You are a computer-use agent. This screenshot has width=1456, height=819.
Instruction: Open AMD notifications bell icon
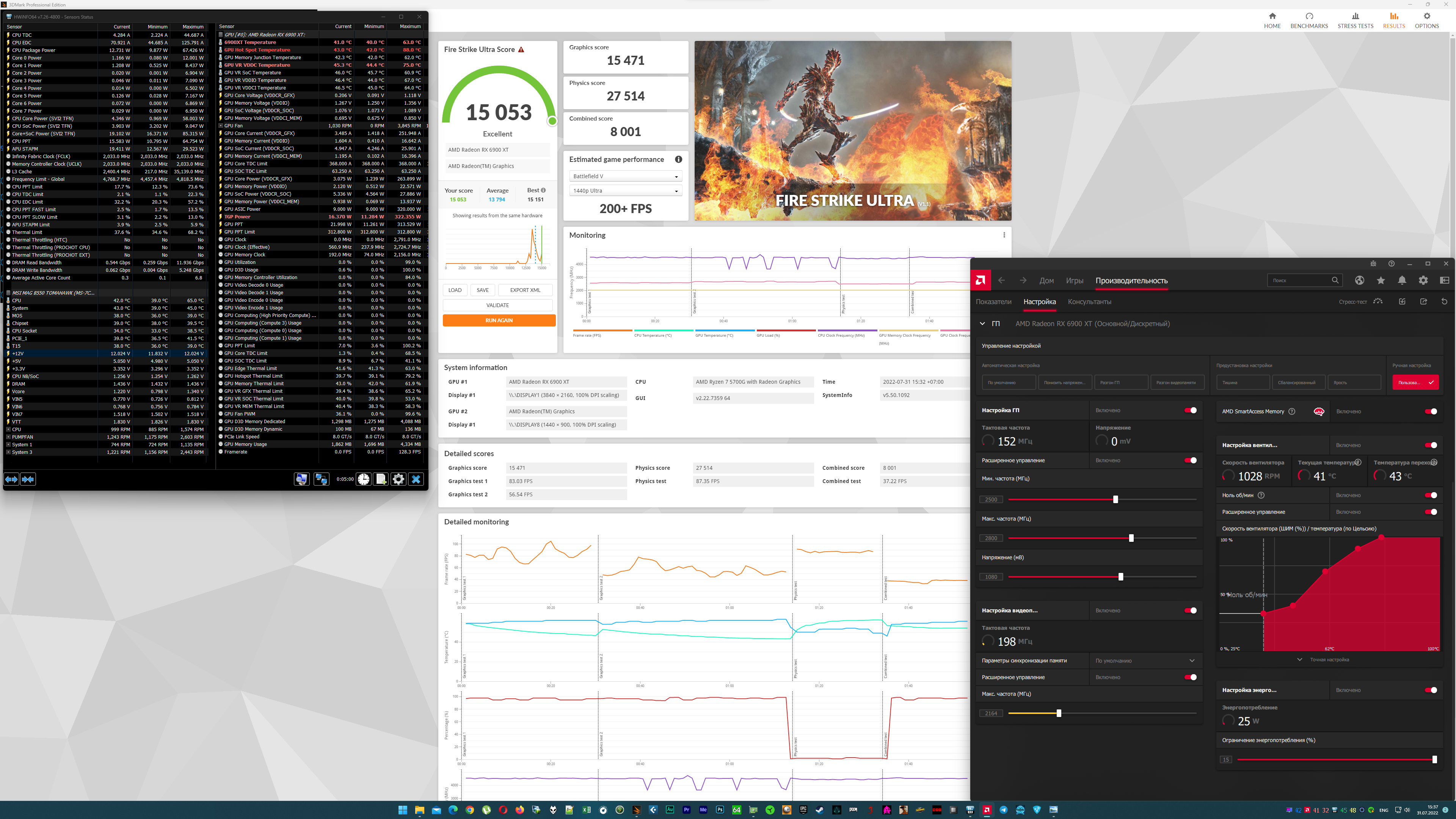[x=1402, y=280]
